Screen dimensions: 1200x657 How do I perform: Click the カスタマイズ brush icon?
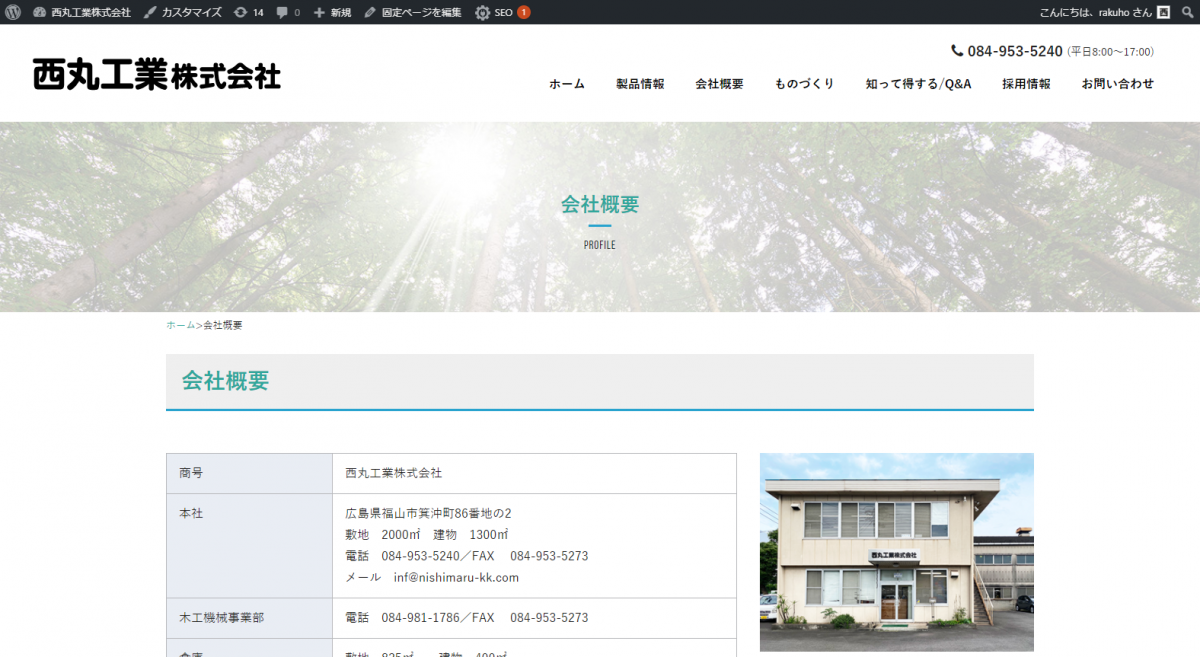point(149,12)
